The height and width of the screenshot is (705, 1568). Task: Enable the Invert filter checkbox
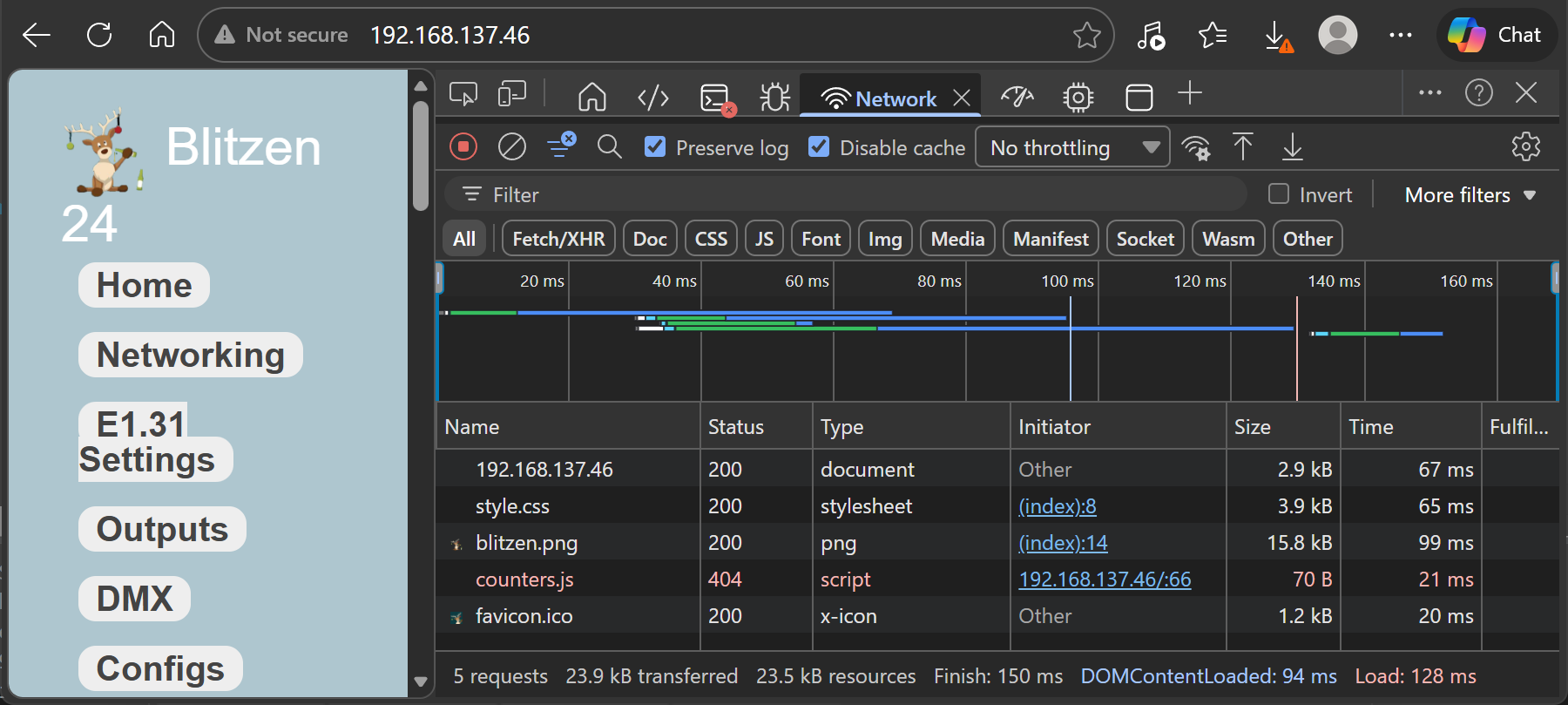point(1279,194)
